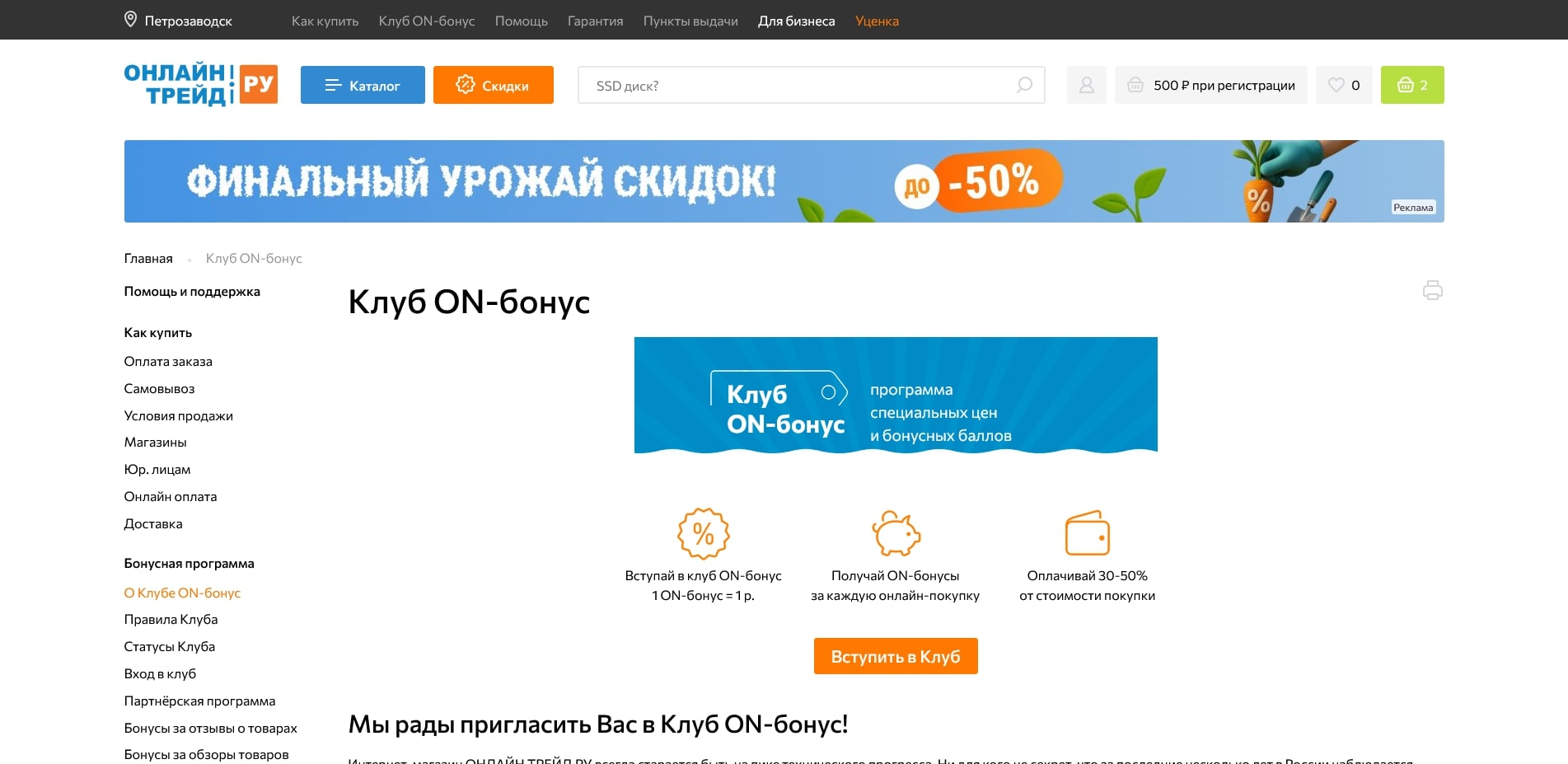Open the user profile icon
The height and width of the screenshot is (764, 1568).
click(x=1086, y=85)
